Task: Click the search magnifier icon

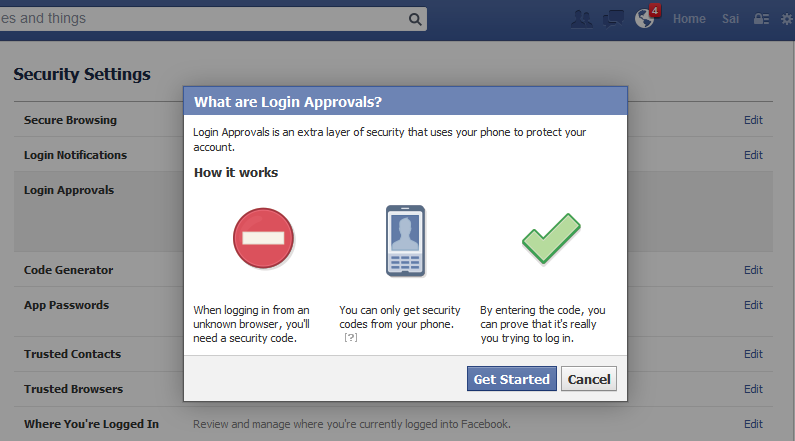Action: click(x=415, y=19)
